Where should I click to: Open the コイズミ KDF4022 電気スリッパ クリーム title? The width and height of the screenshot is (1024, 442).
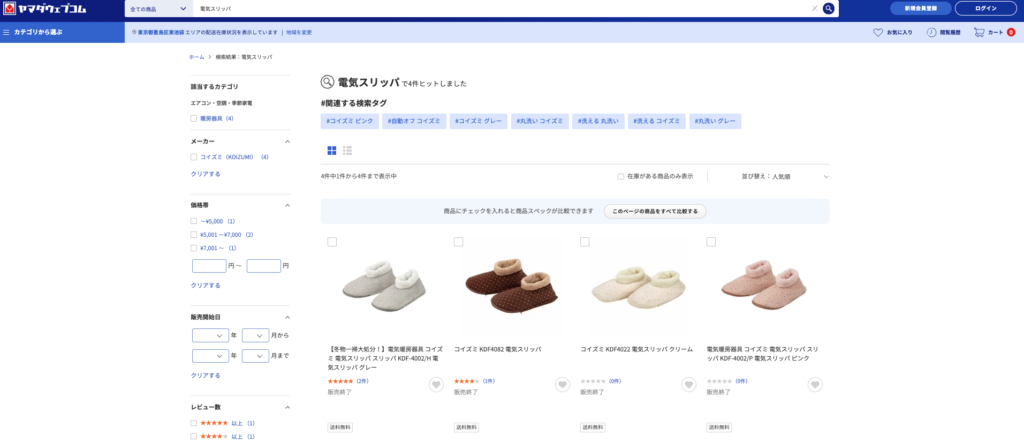637,349
